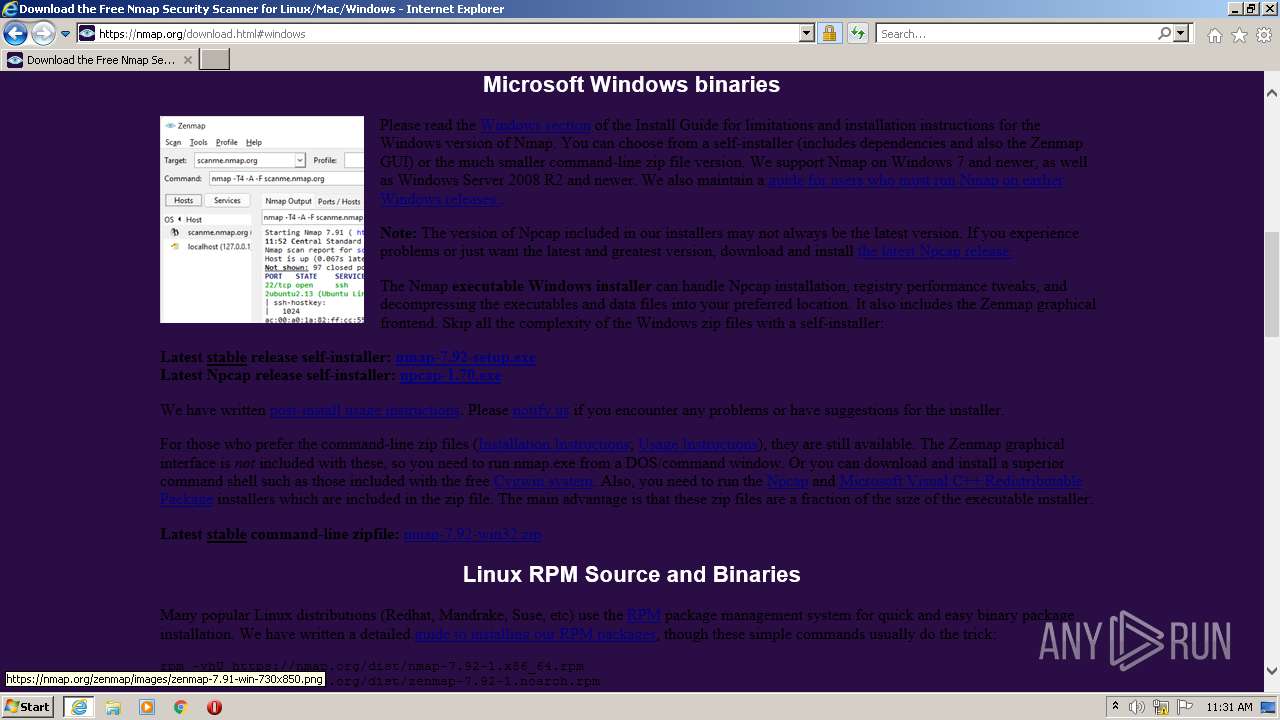Open the Action Center flag icon
1280x720 pixels.
pyautogui.click(x=1185, y=707)
